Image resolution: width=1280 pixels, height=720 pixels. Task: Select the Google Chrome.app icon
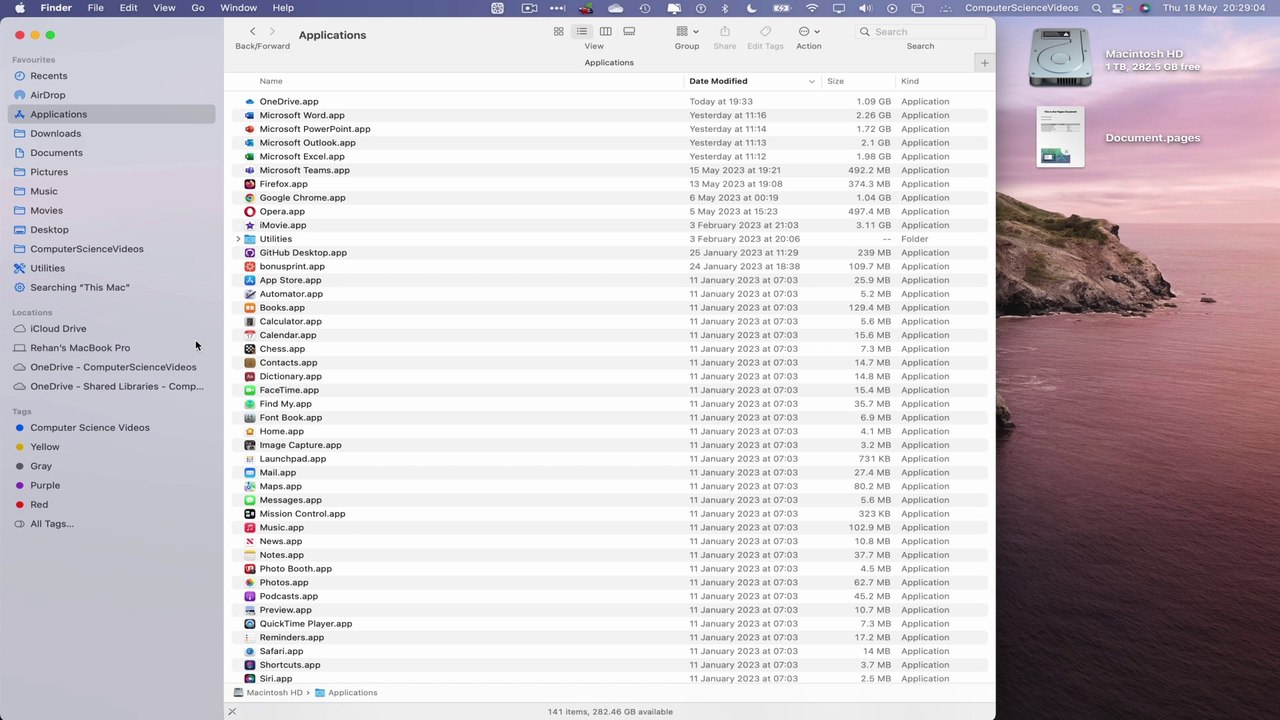pyautogui.click(x=250, y=198)
